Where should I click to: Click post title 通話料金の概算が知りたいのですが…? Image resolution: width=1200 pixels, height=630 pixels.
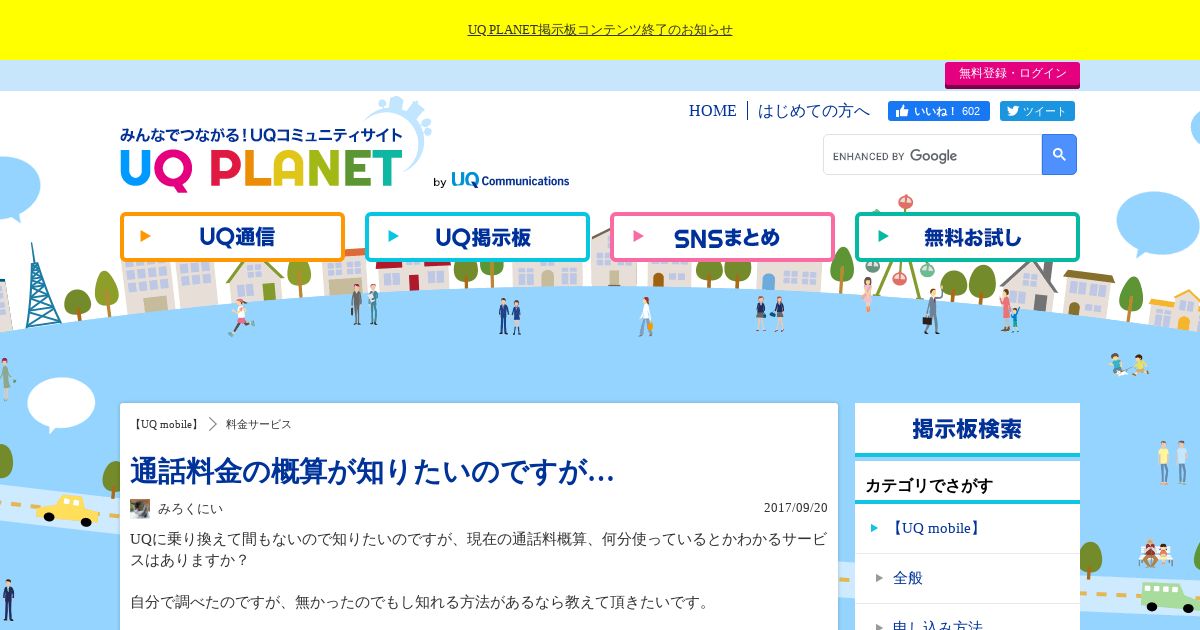tap(372, 471)
